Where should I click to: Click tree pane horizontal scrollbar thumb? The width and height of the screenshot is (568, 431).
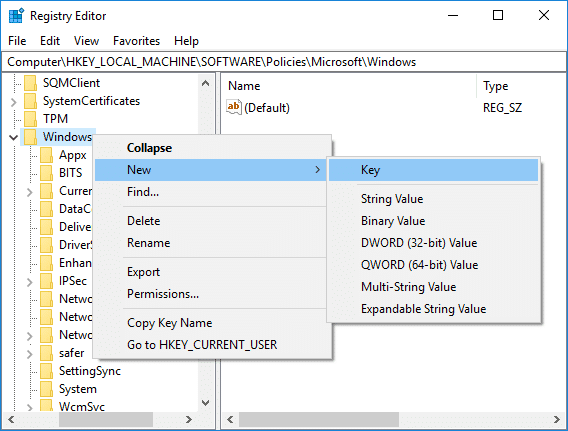click(106, 420)
